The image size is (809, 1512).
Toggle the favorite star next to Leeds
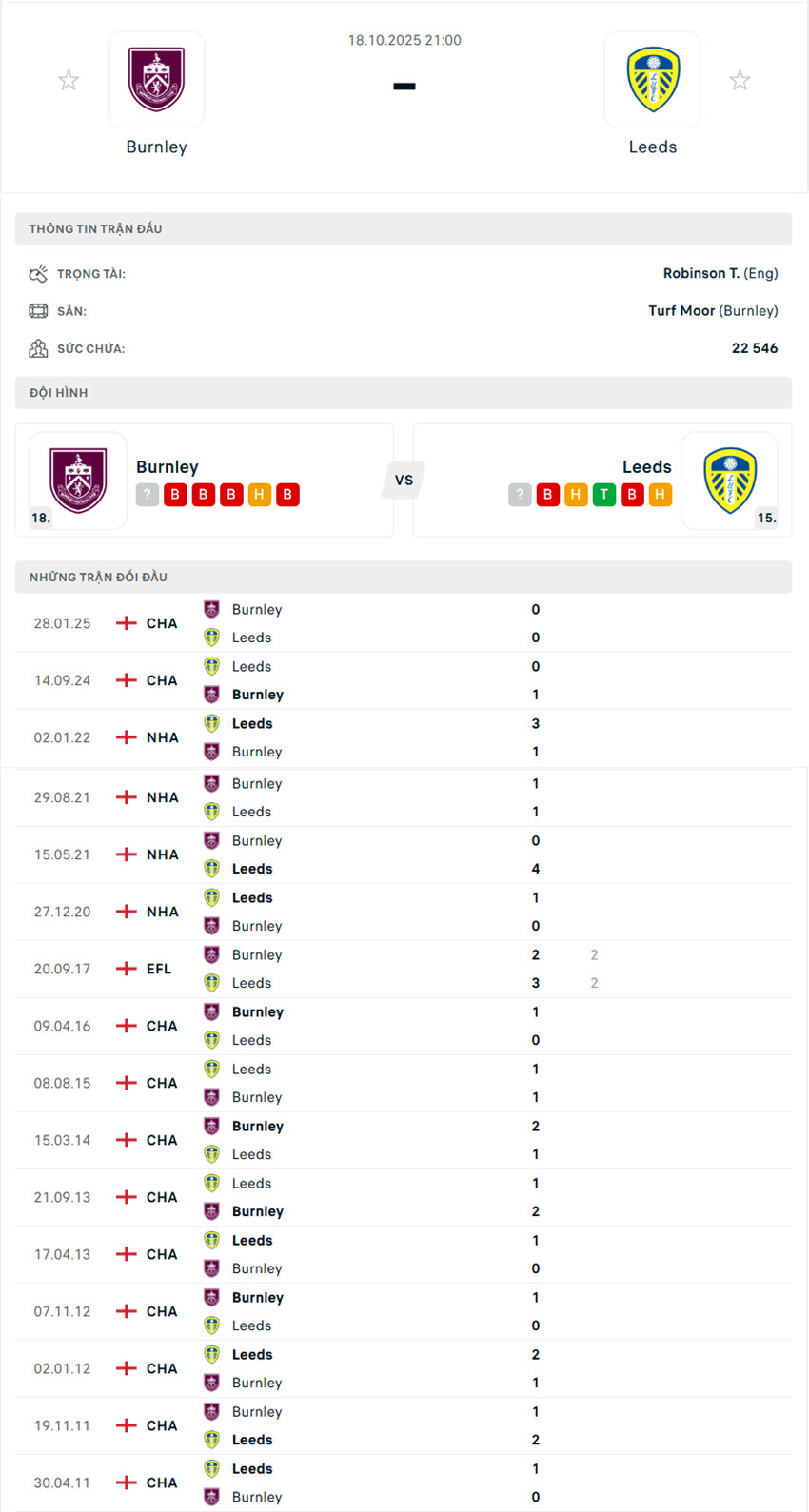pyautogui.click(x=740, y=79)
